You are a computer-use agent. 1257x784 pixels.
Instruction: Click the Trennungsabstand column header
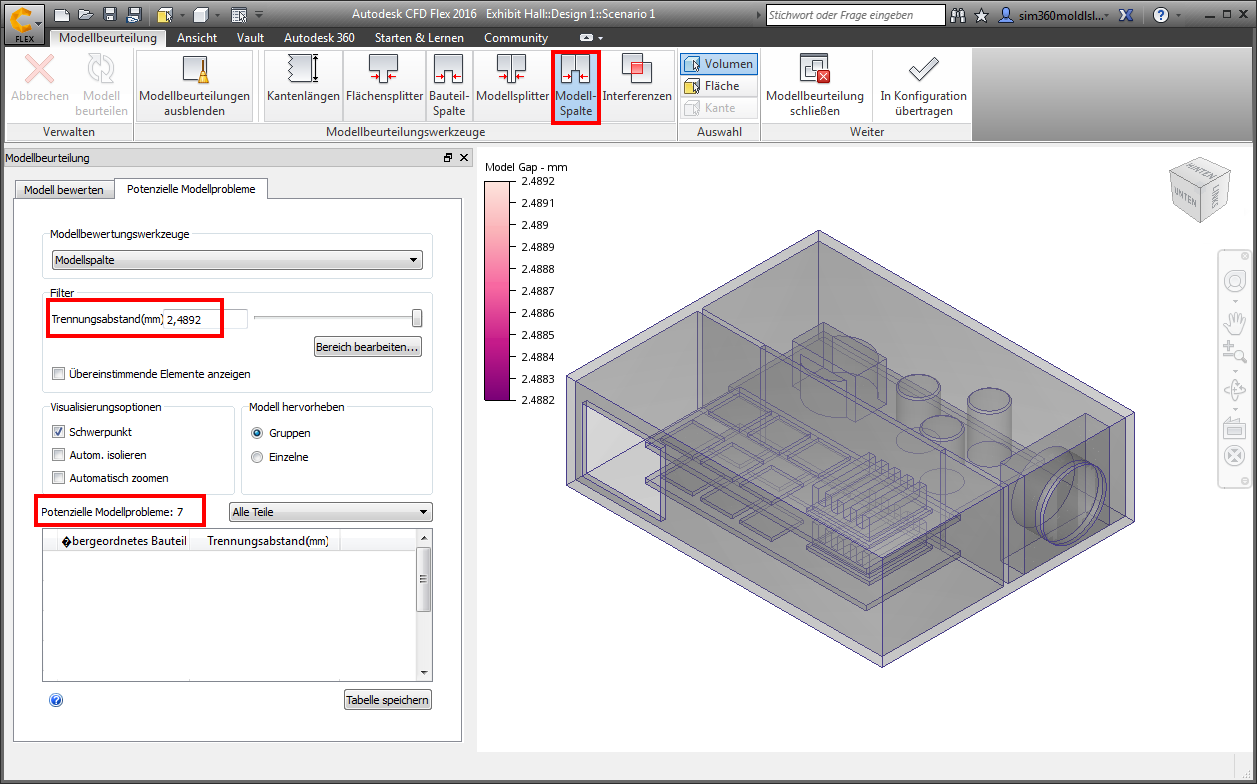click(x=267, y=541)
